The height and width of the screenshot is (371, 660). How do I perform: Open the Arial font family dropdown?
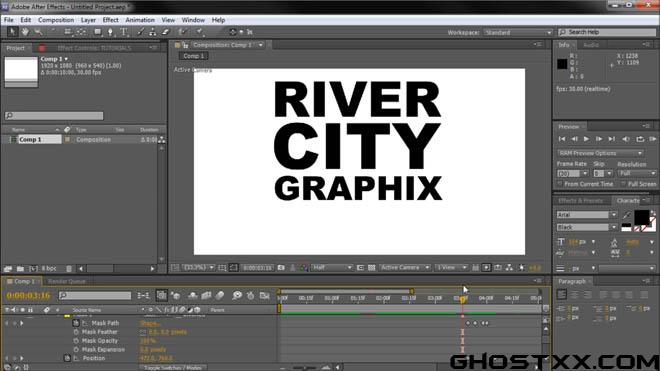click(587, 215)
